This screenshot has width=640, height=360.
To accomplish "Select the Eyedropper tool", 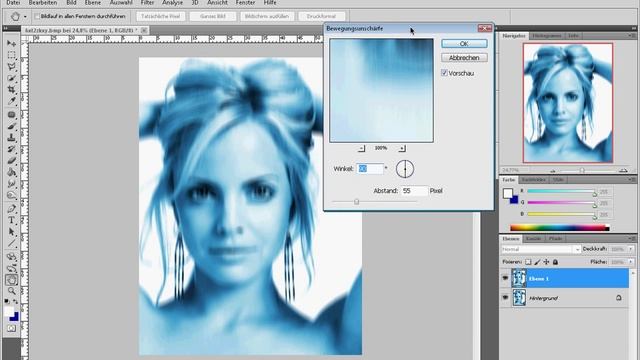I will [x=11, y=101].
